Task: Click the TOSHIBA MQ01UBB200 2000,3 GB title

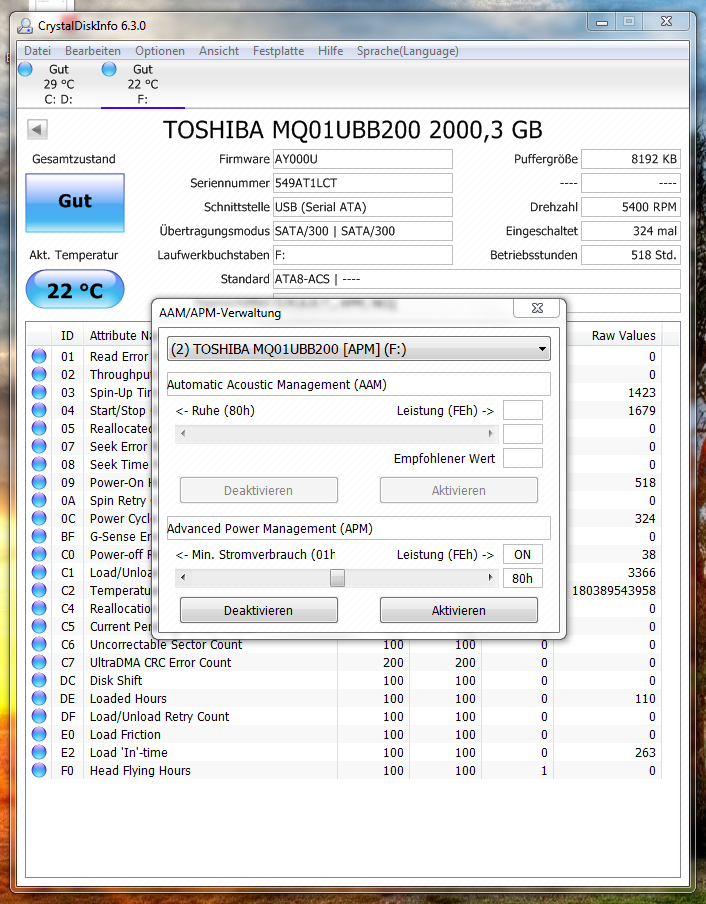Action: tap(353, 130)
